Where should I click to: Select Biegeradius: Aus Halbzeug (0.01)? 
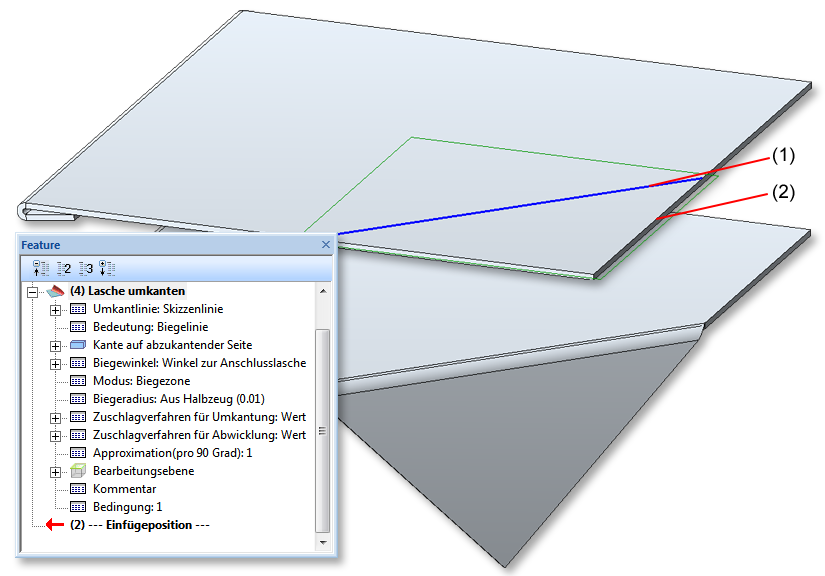pos(179,399)
